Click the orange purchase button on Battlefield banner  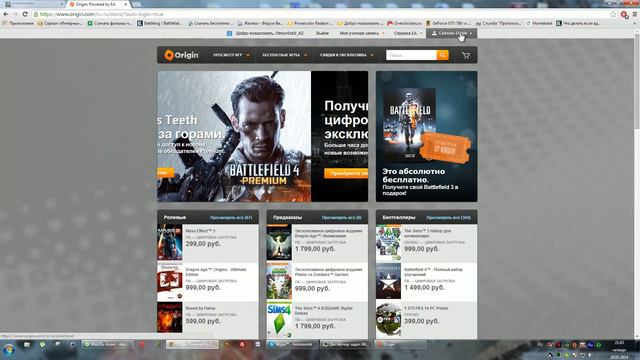346,173
